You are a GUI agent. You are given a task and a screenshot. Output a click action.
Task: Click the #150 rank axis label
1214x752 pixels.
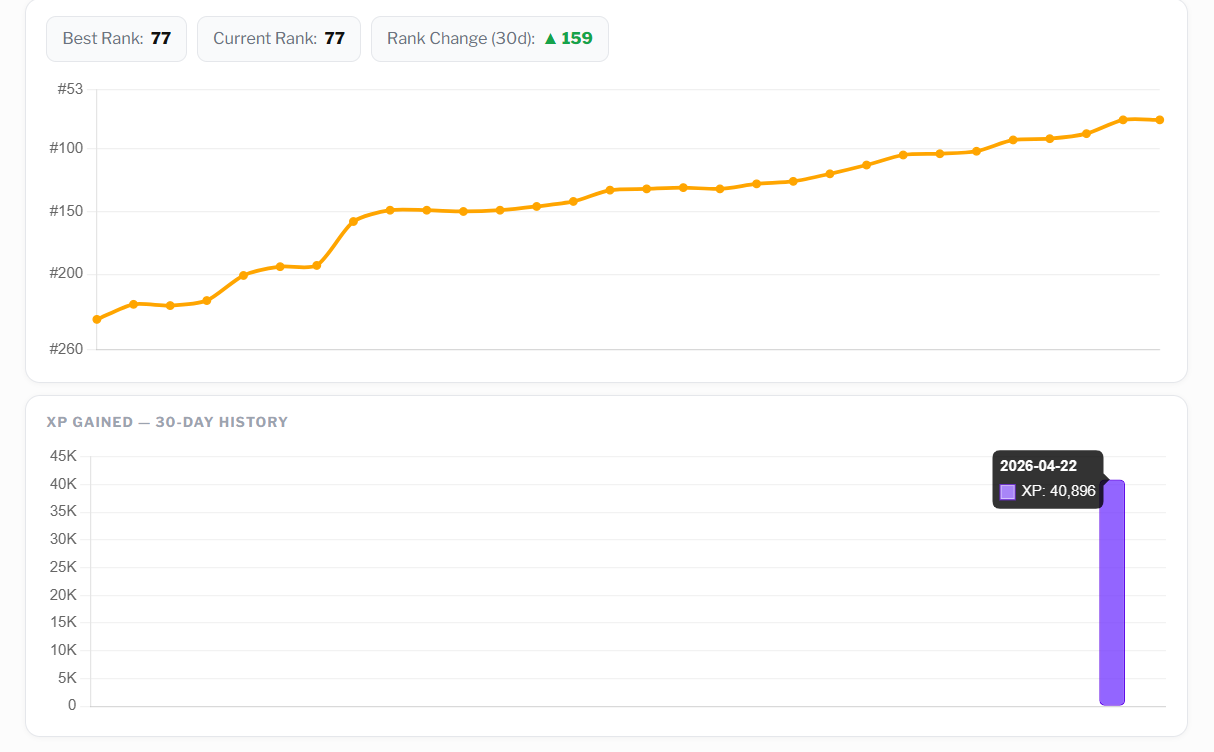tap(66, 211)
